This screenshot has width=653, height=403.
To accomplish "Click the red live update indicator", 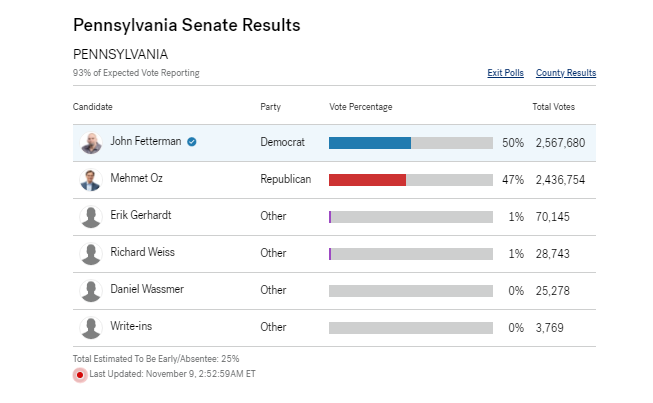I will [x=80, y=375].
